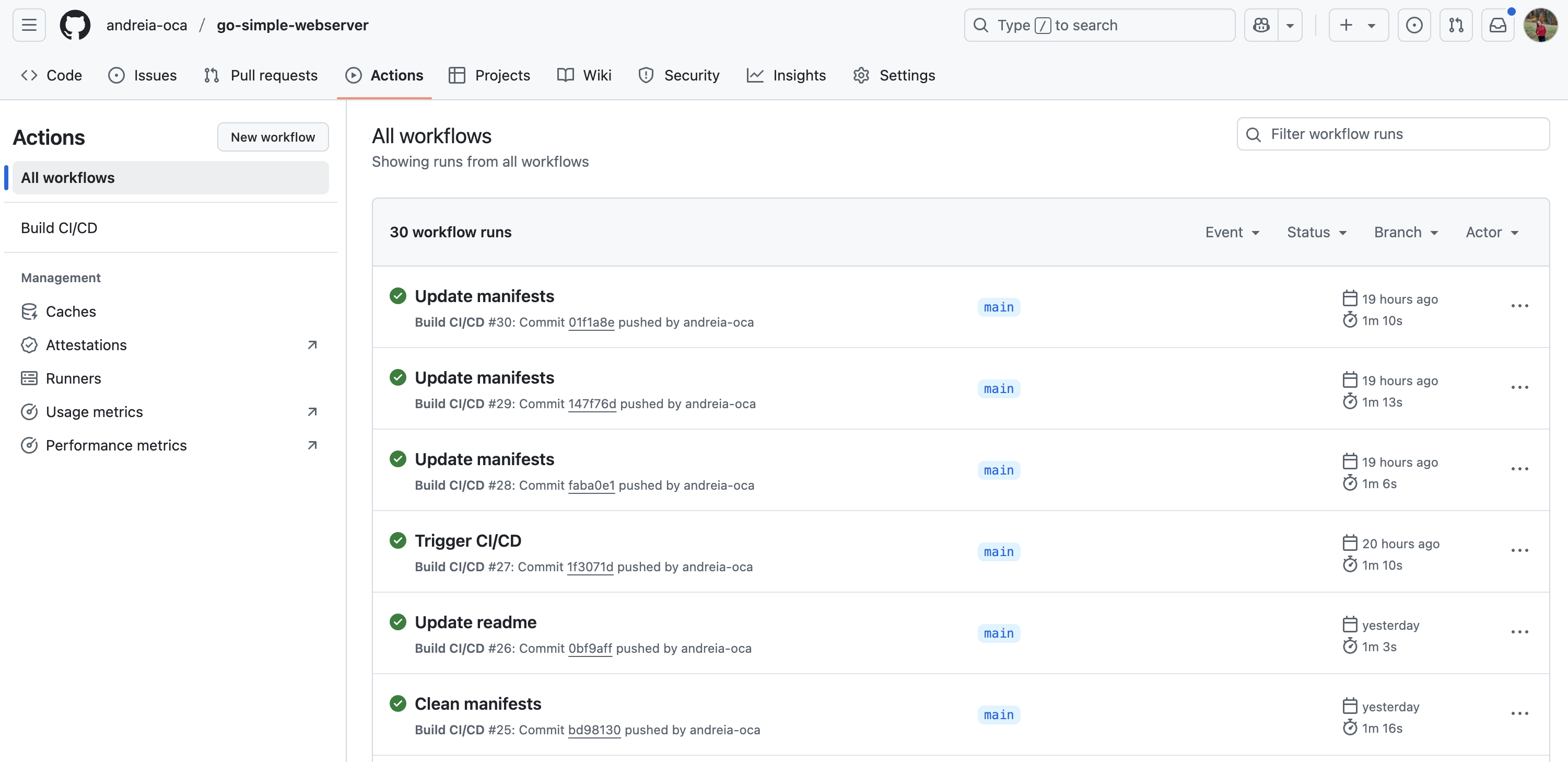Viewport: 1568px width, 762px height.
Task: Start a New workflow
Action: [273, 136]
